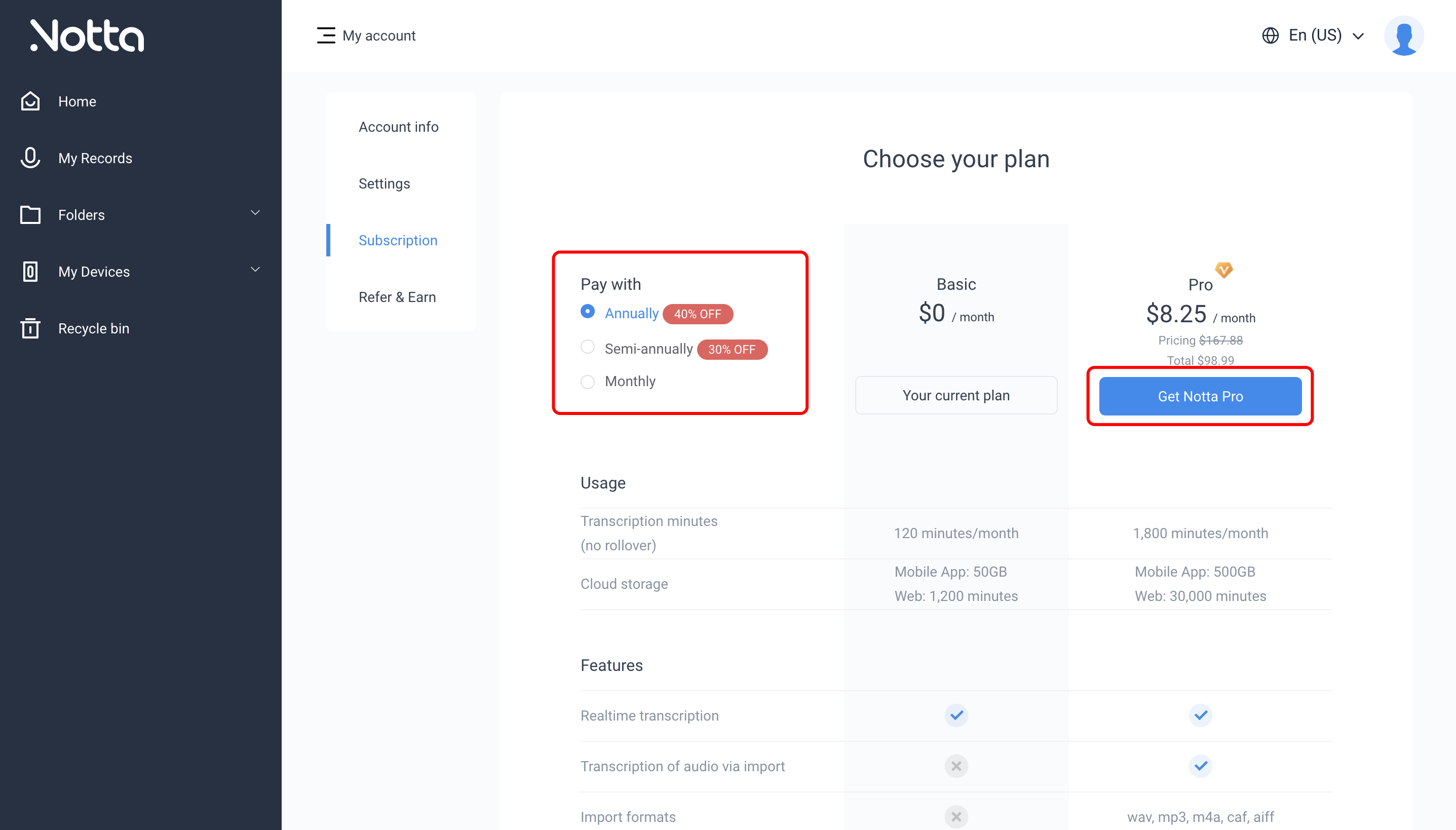Click Transcription of audio via import label
The width and height of the screenshot is (1456, 830).
click(683, 766)
